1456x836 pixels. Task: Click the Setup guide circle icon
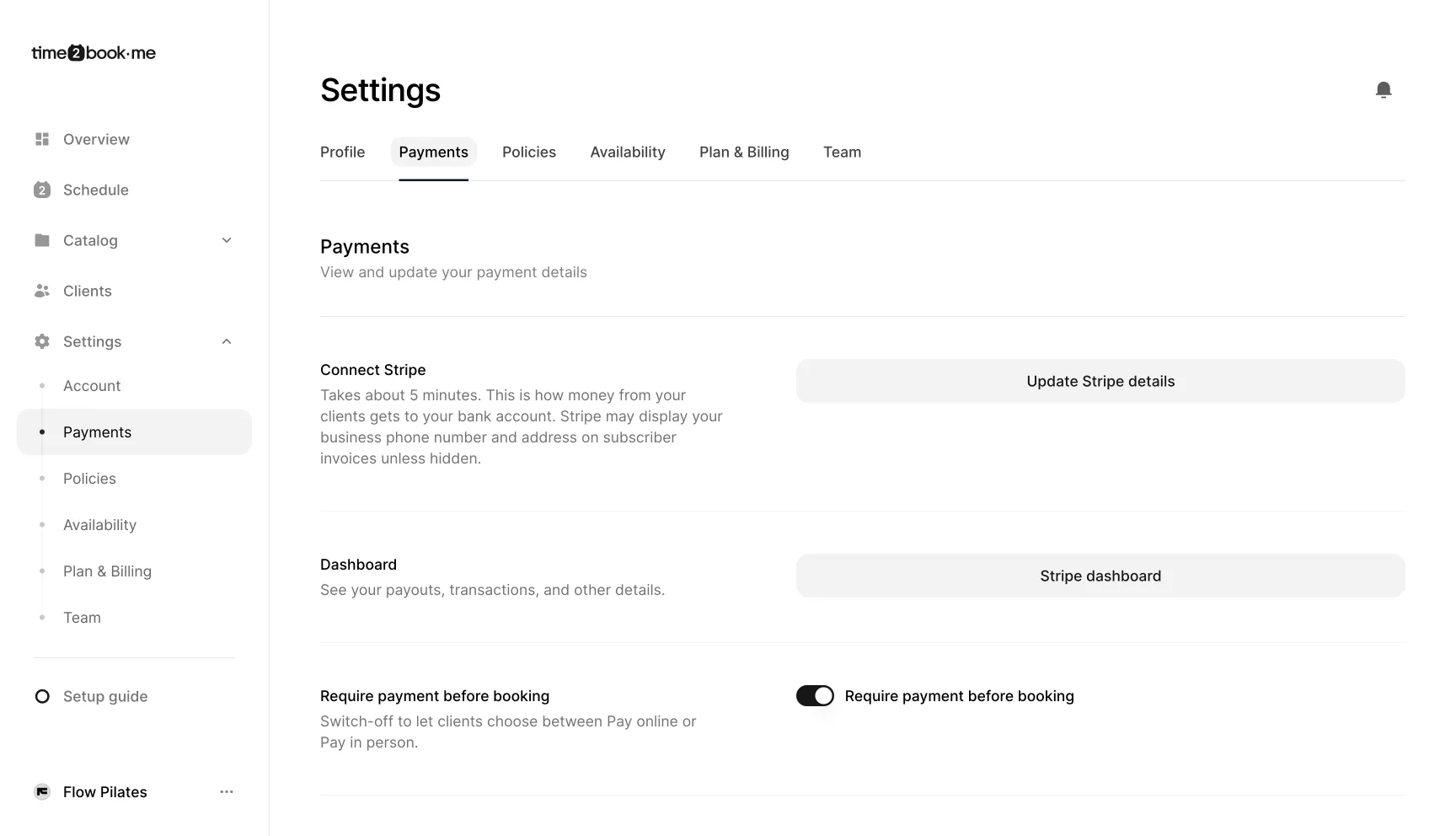[42, 696]
